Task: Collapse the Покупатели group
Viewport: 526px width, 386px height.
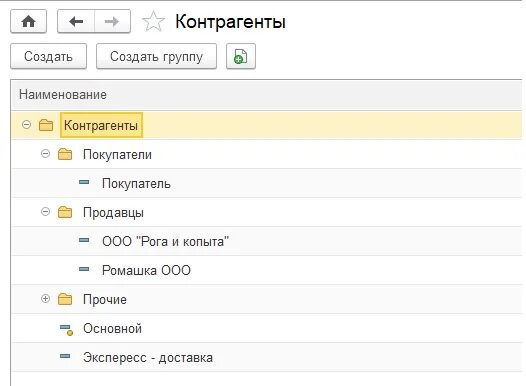Action: pyautogui.click(x=45, y=154)
